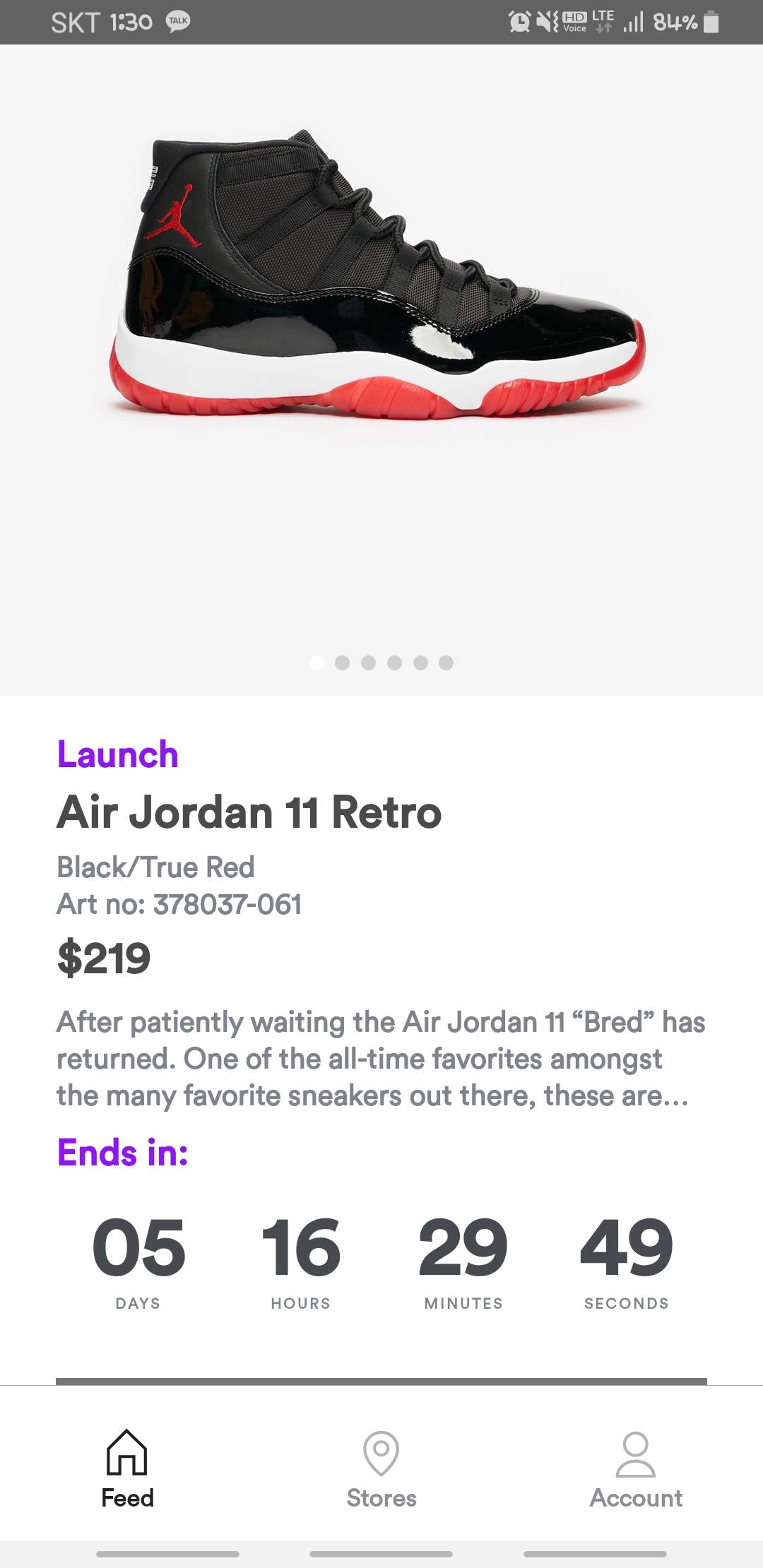The width and height of the screenshot is (763, 1568).
Task: Open the Account profile icon
Action: [x=636, y=1454]
